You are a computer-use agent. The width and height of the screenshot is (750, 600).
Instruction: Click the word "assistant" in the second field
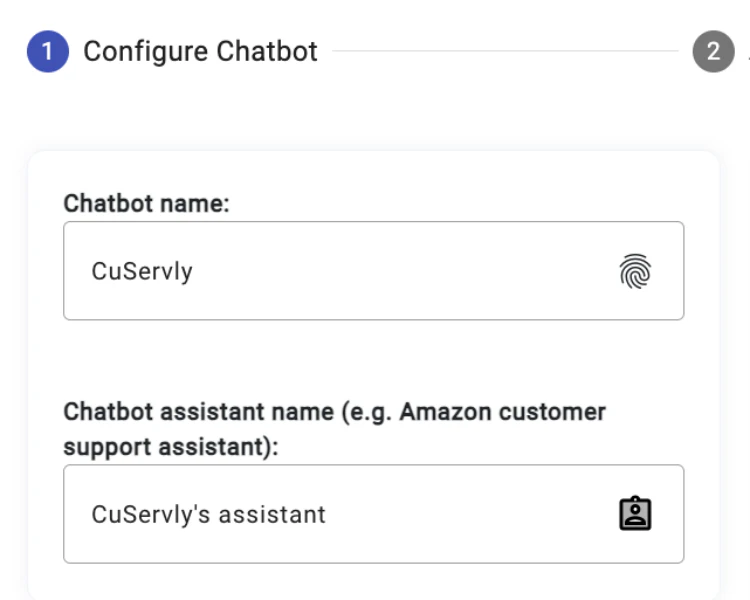click(274, 514)
